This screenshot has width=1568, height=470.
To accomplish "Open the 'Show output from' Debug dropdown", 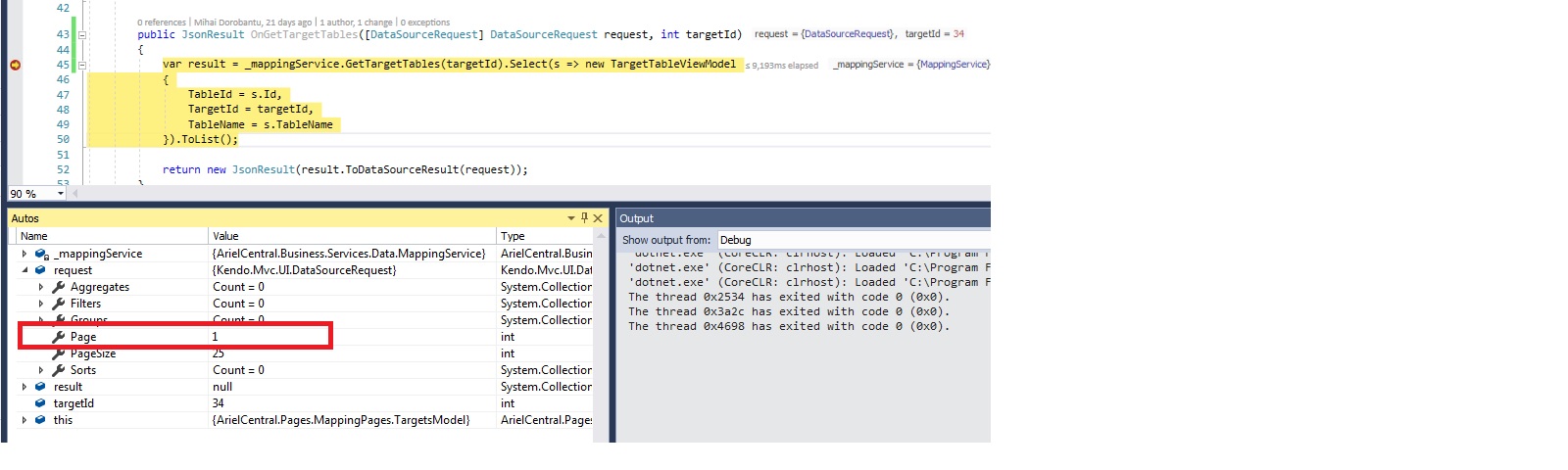I will pos(853,240).
